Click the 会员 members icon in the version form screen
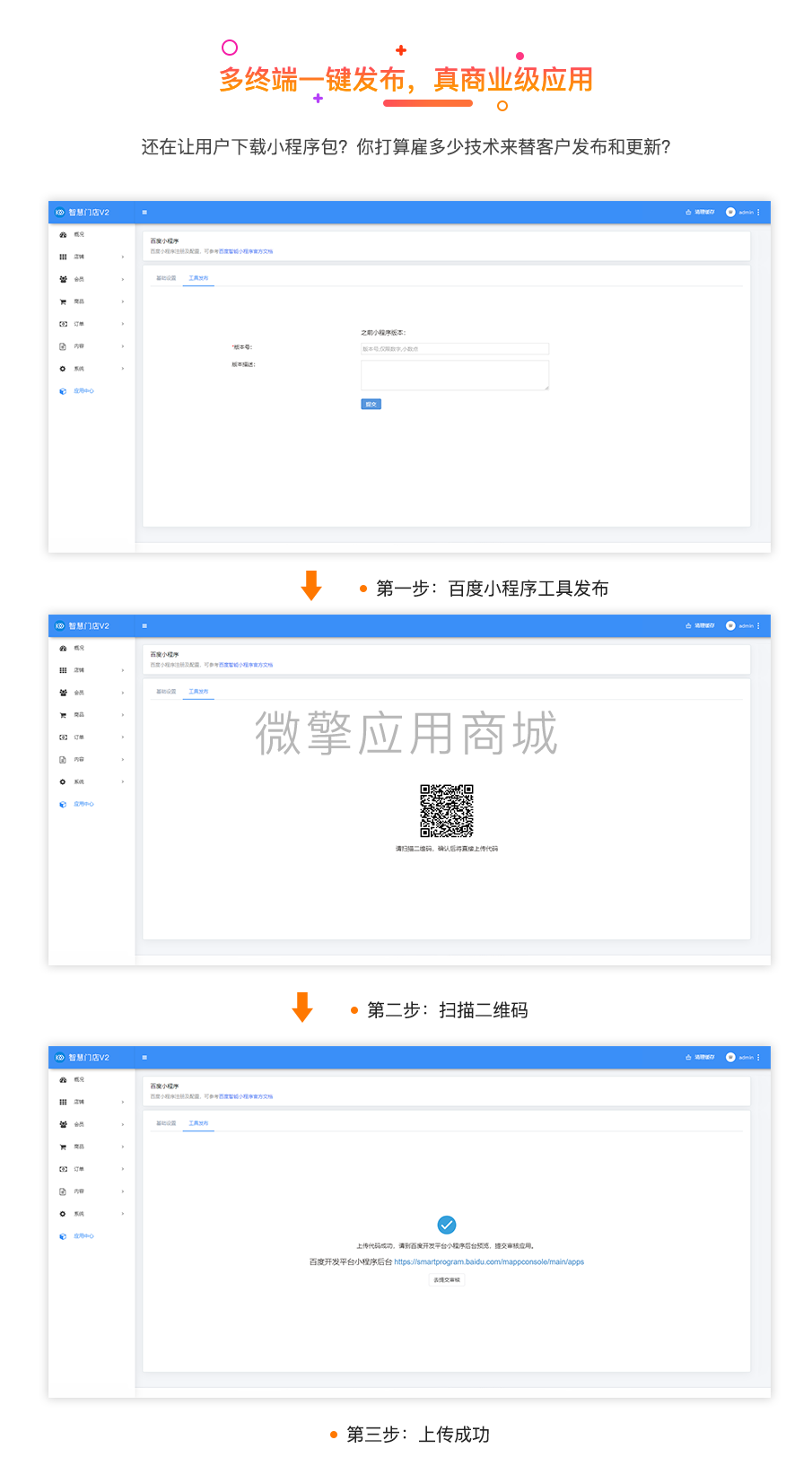812x1466 pixels. point(63,279)
